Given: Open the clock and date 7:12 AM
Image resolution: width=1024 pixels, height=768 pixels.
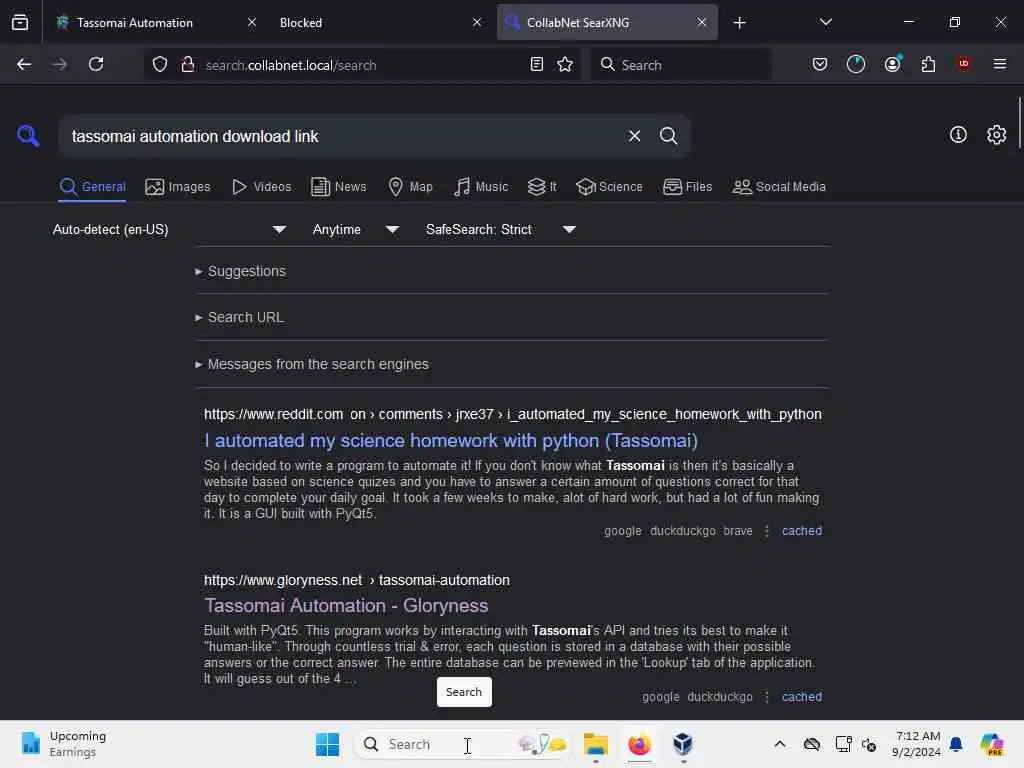Looking at the screenshot, I should (916, 744).
